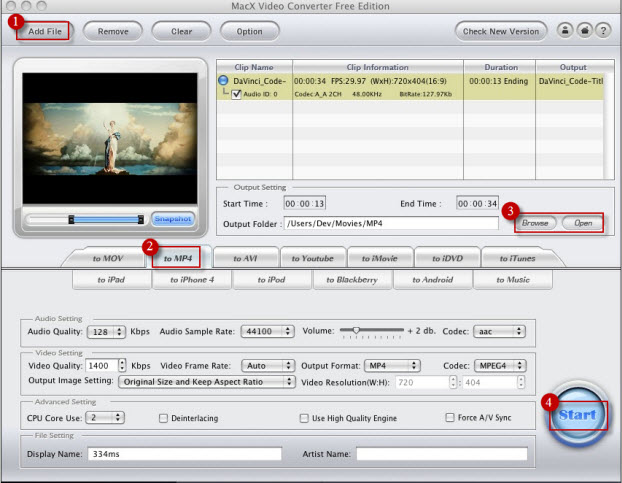This screenshot has height=483, width=622.
Task: Open the Option settings
Action: tap(250, 31)
